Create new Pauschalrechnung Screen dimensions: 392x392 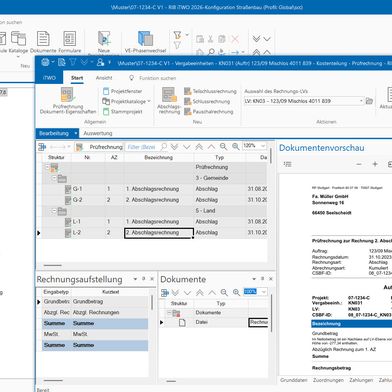(209, 112)
